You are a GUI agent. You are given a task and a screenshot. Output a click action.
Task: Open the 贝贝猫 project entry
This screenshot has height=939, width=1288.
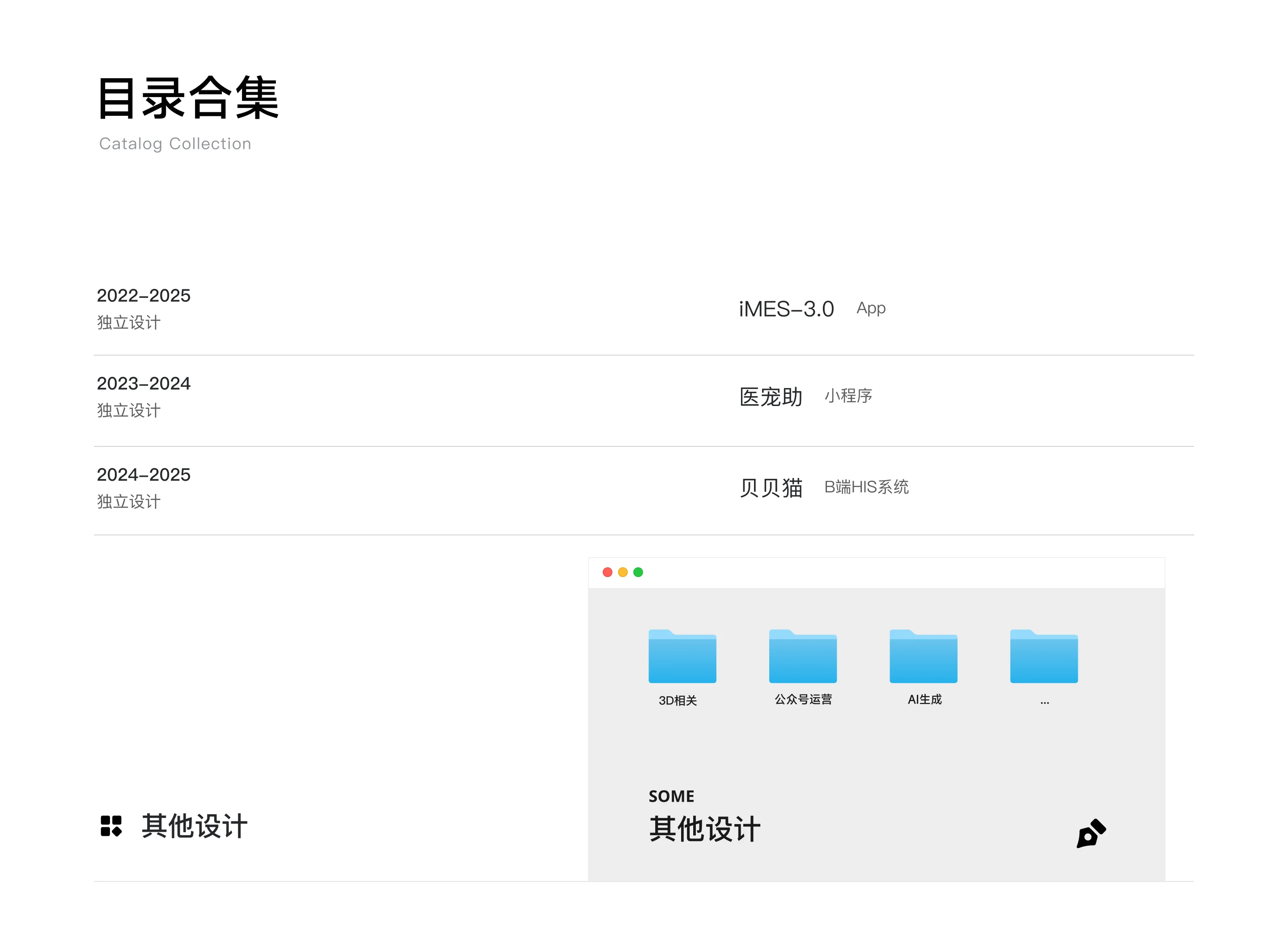(771, 488)
